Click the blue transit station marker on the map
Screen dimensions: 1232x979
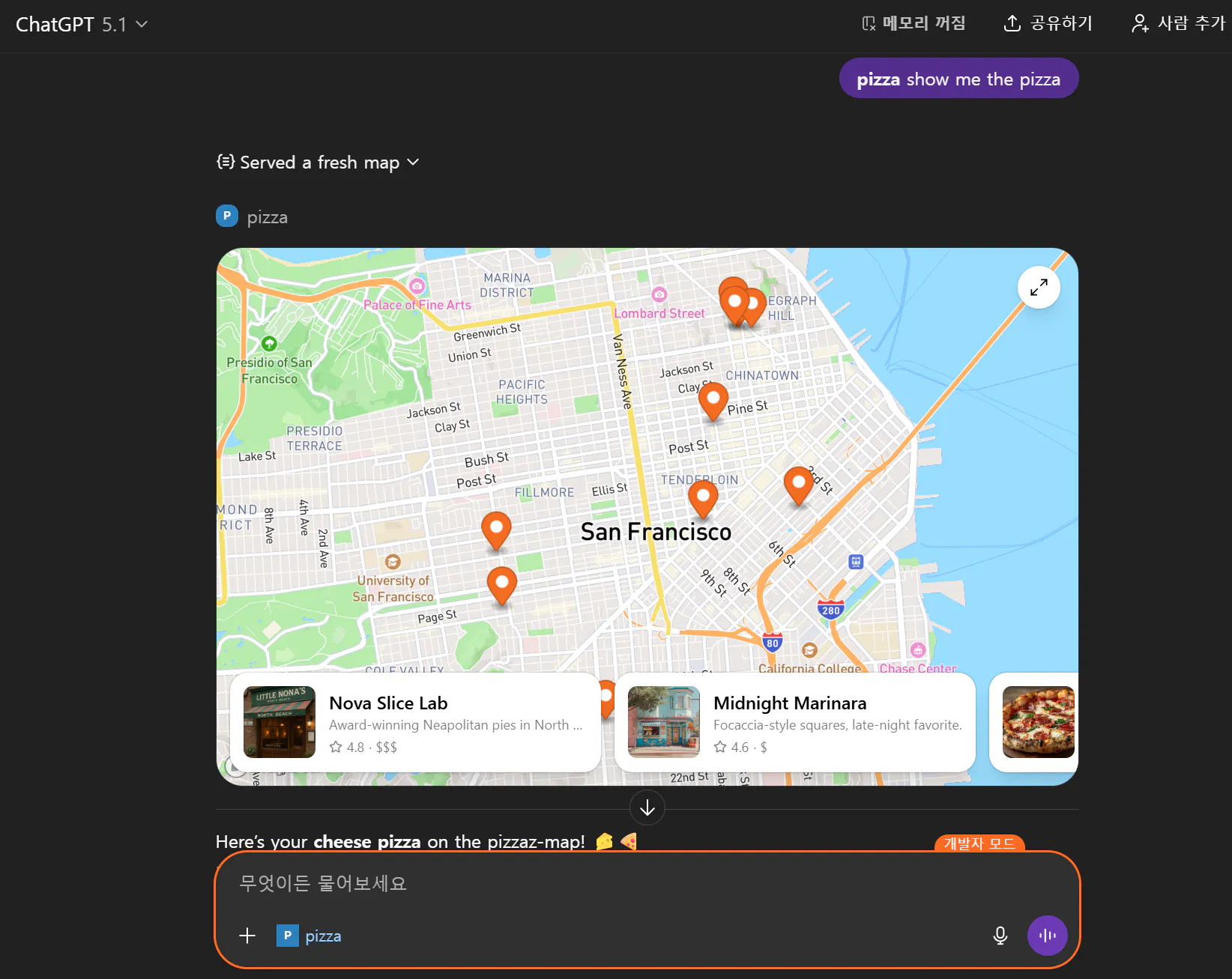tap(856, 562)
